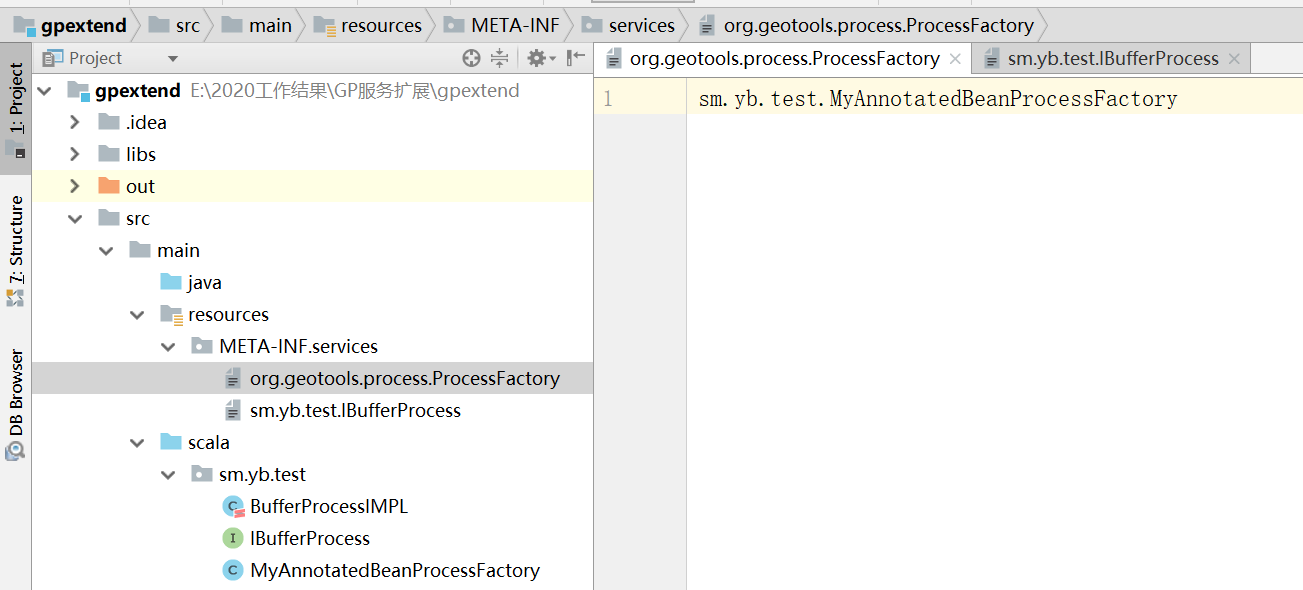Click the out folder icon
The width and height of the screenshot is (1303, 590).
[109, 187]
